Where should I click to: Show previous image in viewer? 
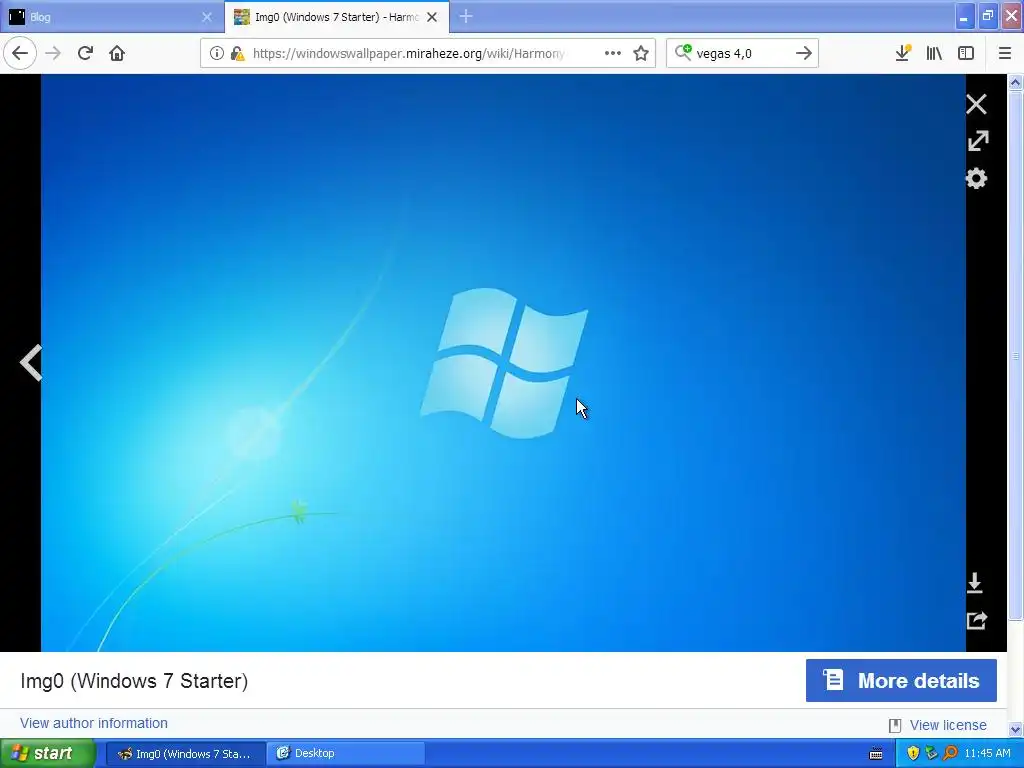pyautogui.click(x=30, y=362)
